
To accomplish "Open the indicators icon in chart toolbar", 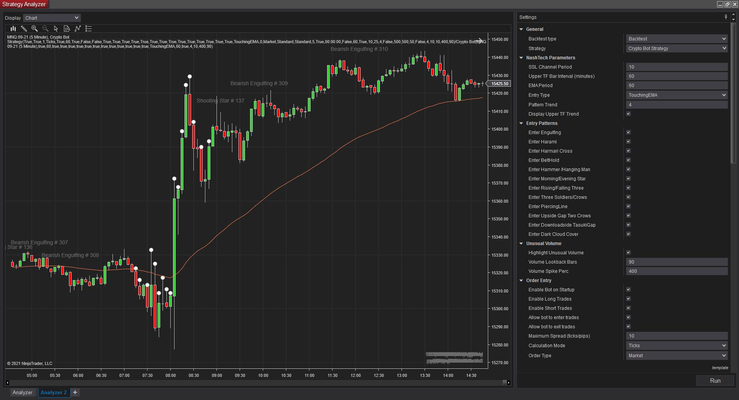I will (x=77, y=29).
